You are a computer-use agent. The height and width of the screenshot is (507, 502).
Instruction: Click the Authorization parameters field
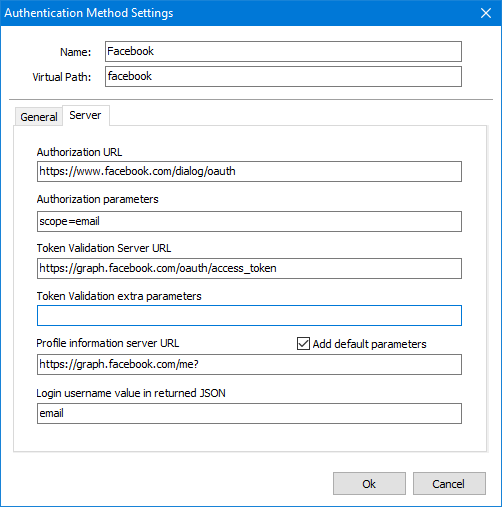click(x=249, y=221)
